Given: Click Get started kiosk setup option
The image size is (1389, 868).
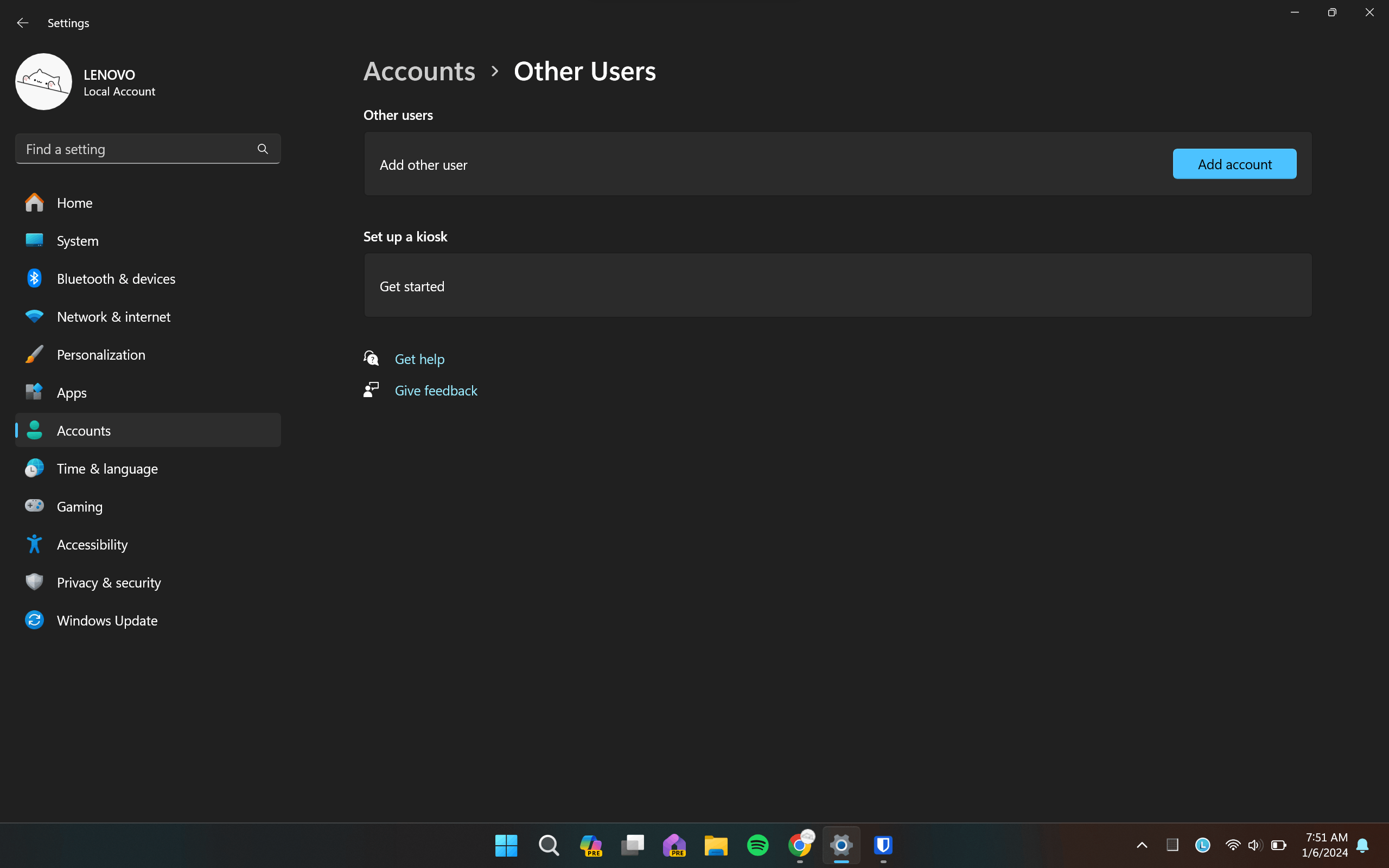Looking at the screenshot, I should pos(411,285).
